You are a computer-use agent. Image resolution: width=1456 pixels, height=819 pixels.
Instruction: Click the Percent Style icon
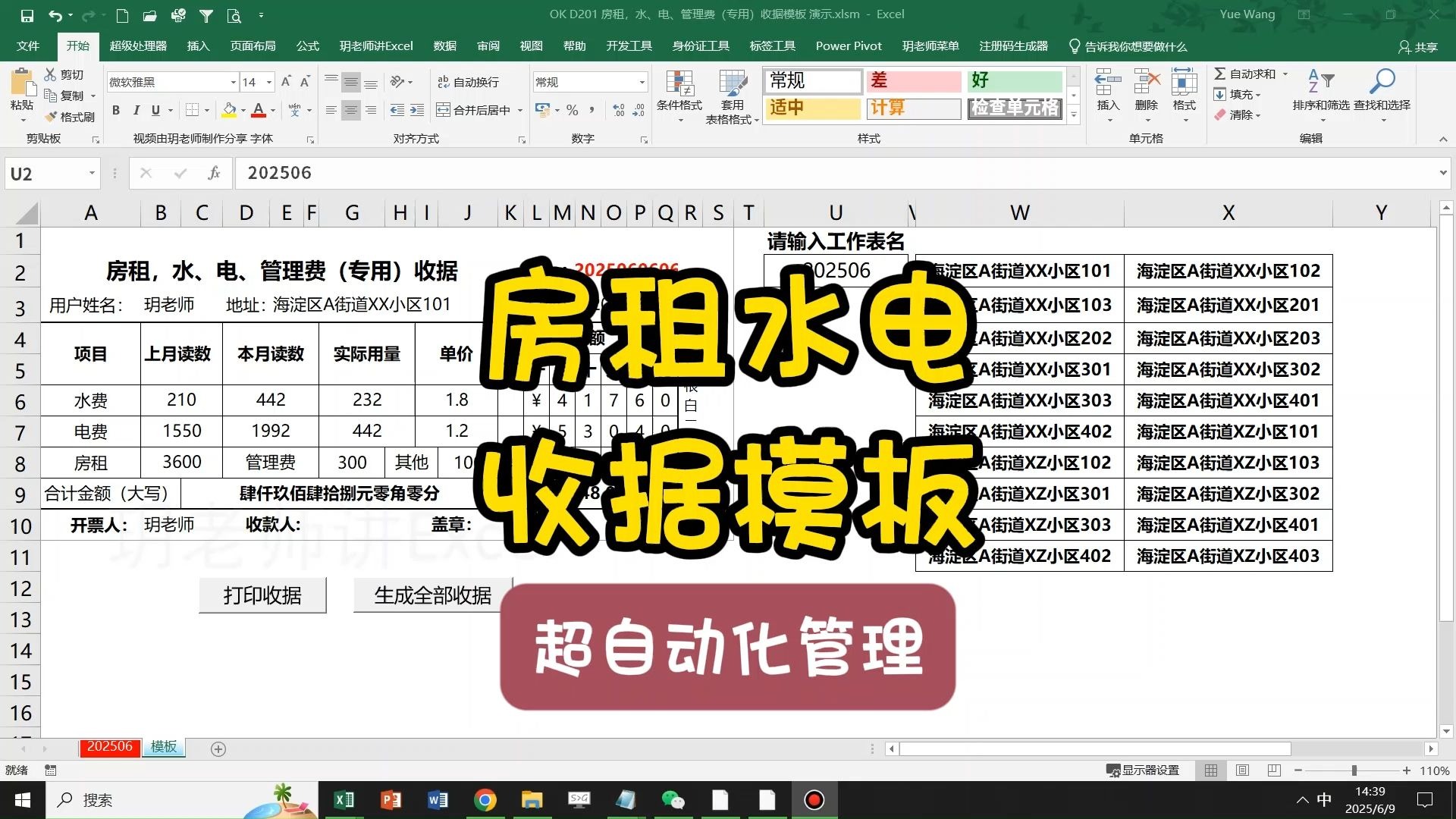(x=573, y=110)
